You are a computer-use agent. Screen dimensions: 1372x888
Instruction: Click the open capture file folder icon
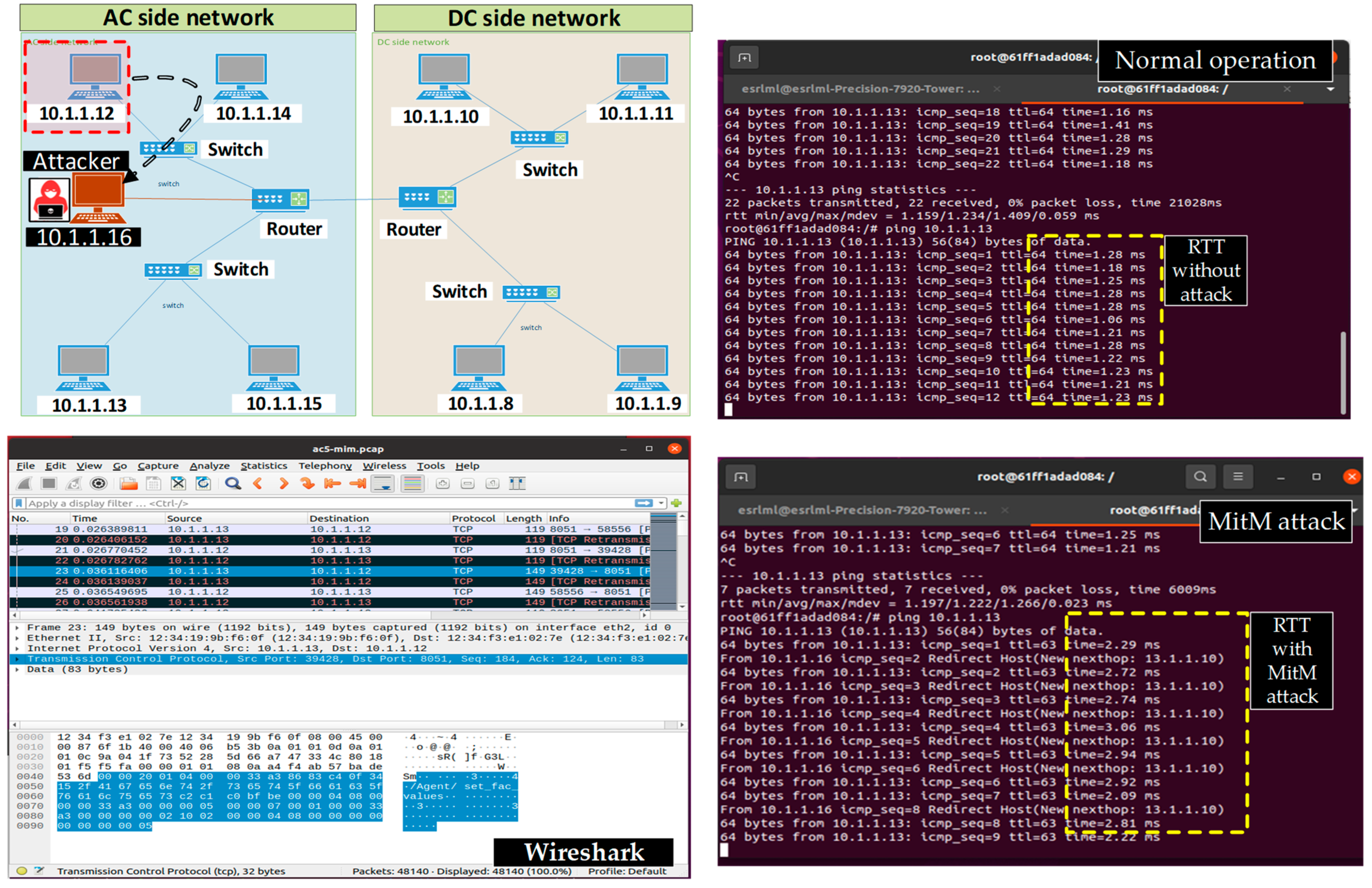click(129, 484)
